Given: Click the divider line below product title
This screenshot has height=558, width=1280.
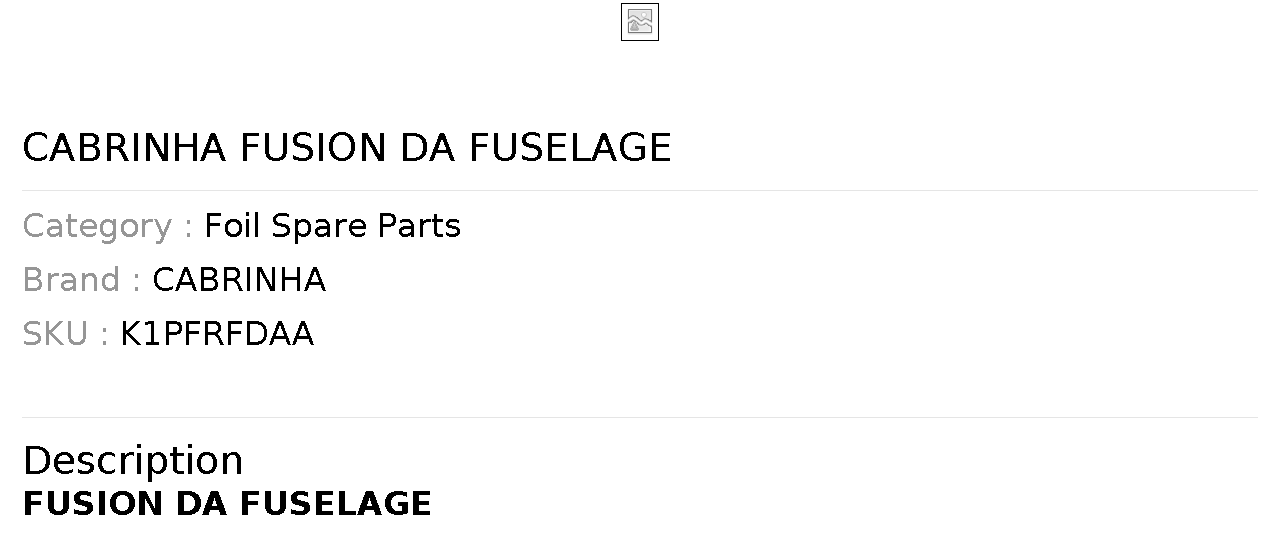Looking at the screenshot, I should pyautogui.click(x=640, y=190).
